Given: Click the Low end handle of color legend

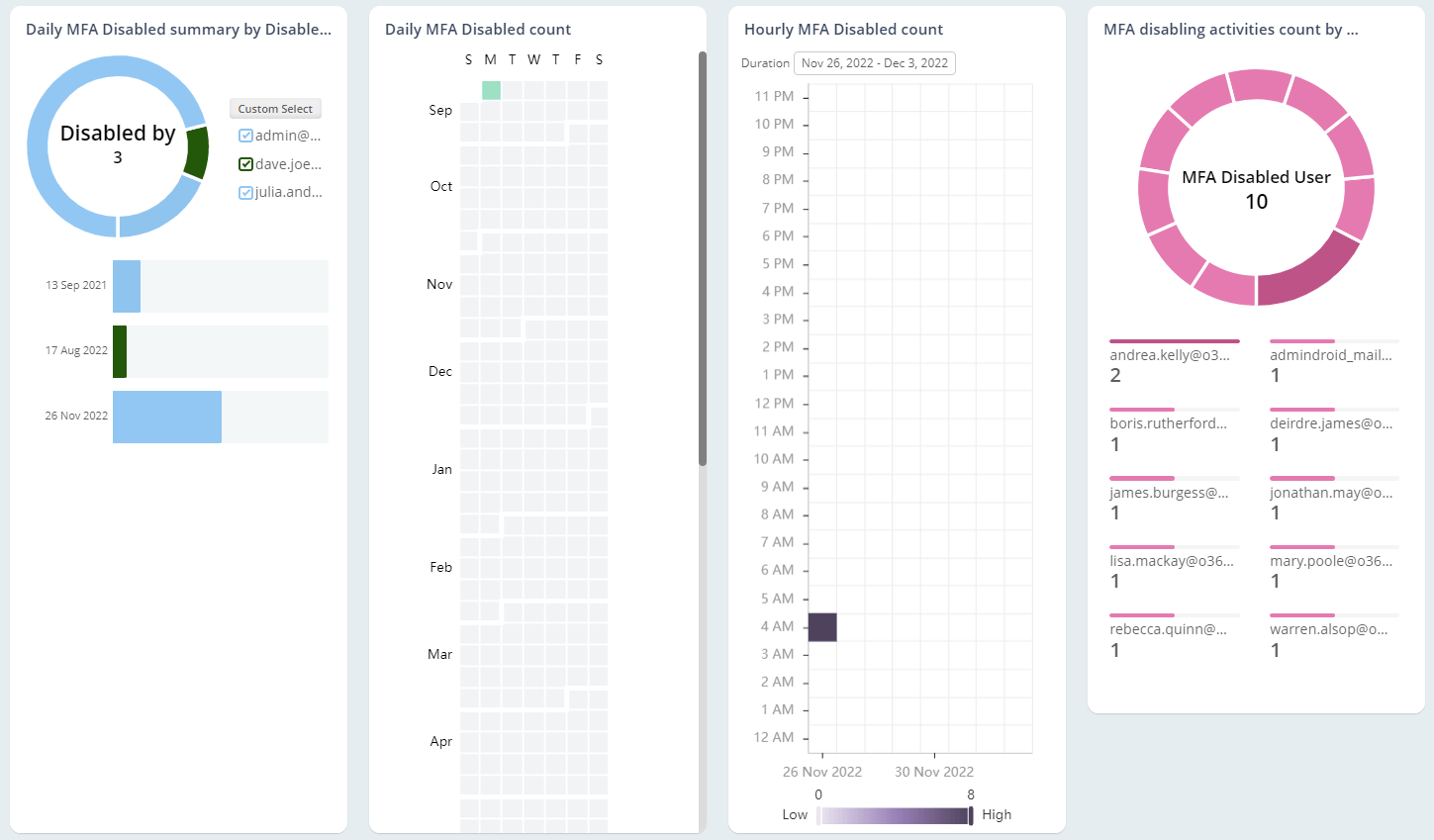Looking at the screenshot, I should (x=818, y=815).
